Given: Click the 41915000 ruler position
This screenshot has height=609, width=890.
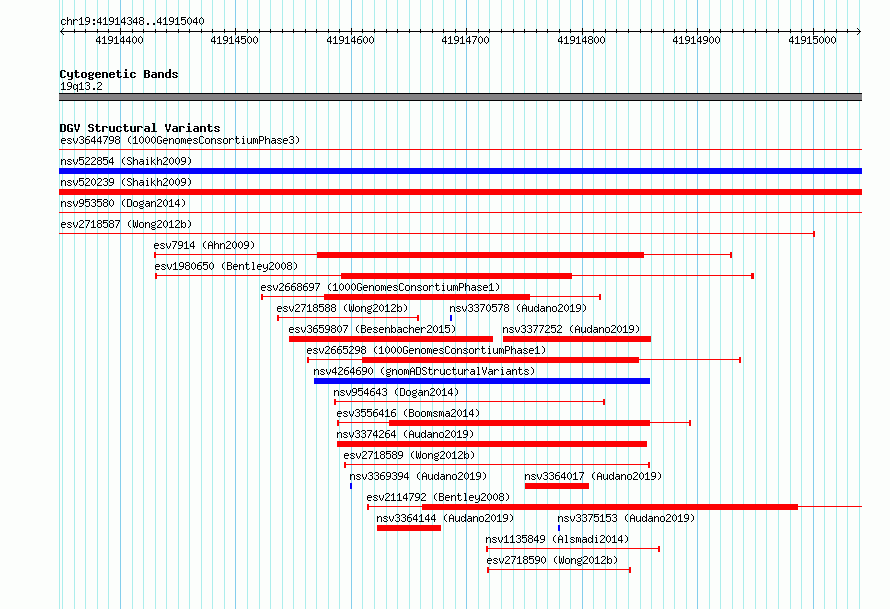Looking at the screenshot, I should point(812,40).
